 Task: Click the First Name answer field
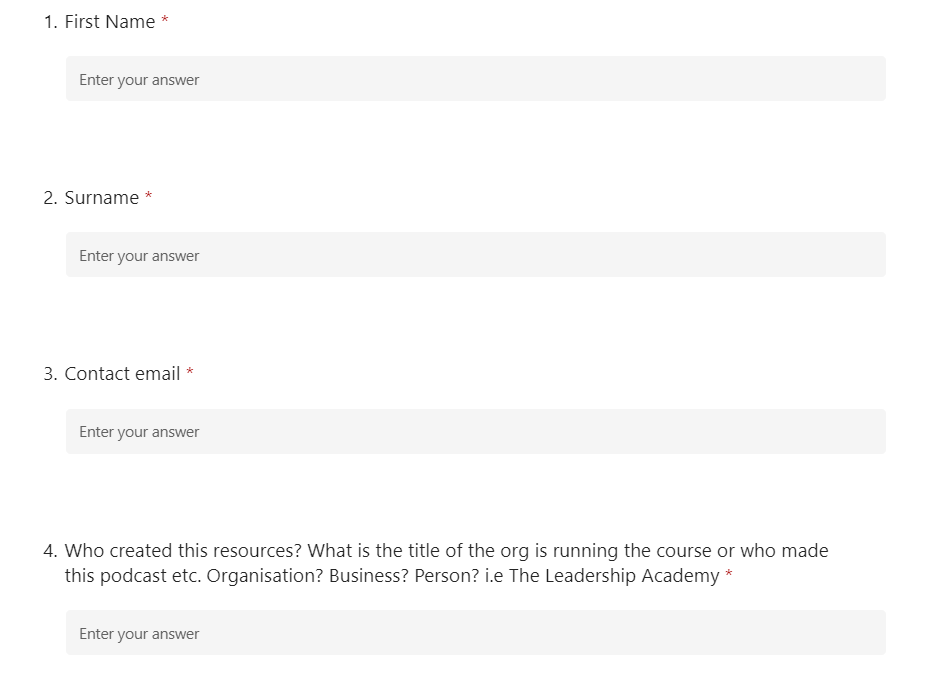[476, 79]
